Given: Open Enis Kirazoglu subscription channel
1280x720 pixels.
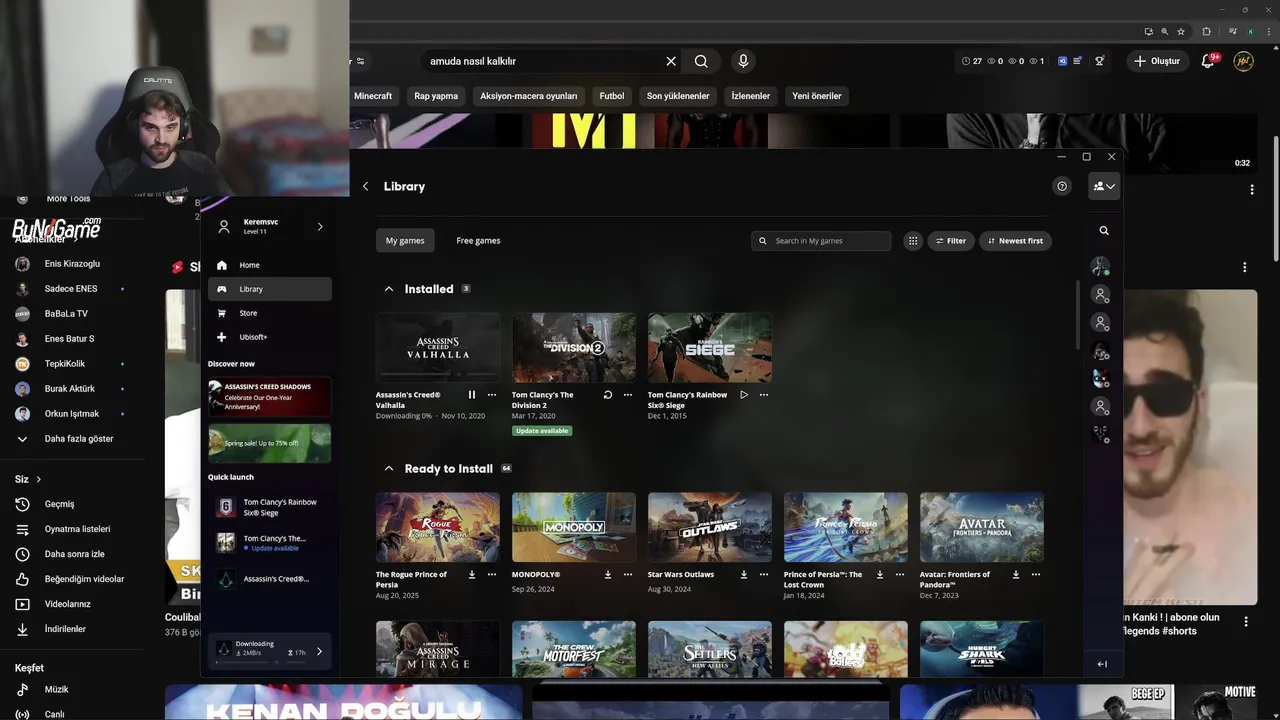Looking at the screenshot, I should 72,264.
